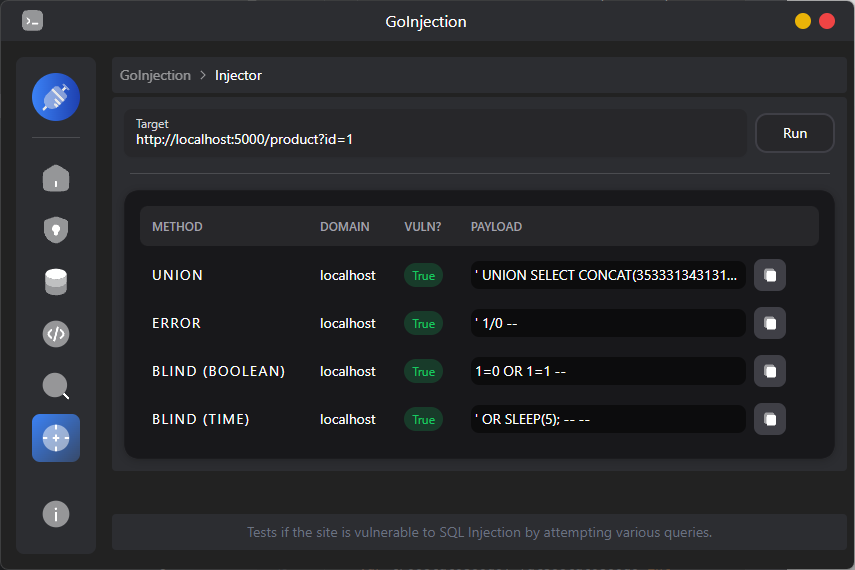
Task: Click the GoInjection window title
Action: [x=426, y=22]
